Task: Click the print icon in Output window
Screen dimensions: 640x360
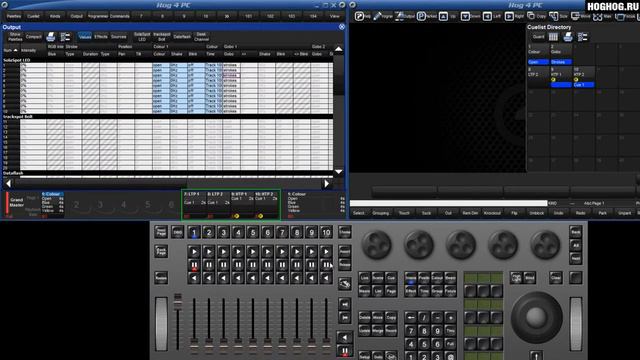Action: click(x=51, y=37)
